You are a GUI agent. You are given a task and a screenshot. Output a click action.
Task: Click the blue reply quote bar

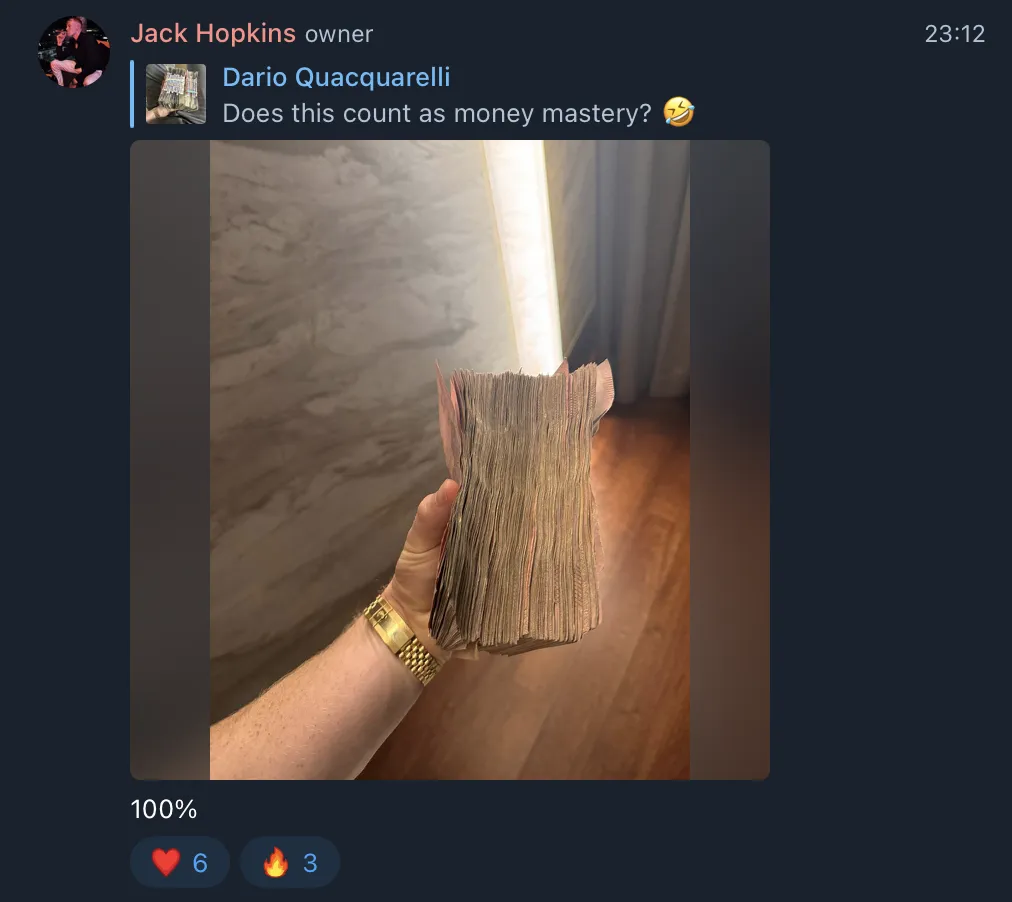132,94
